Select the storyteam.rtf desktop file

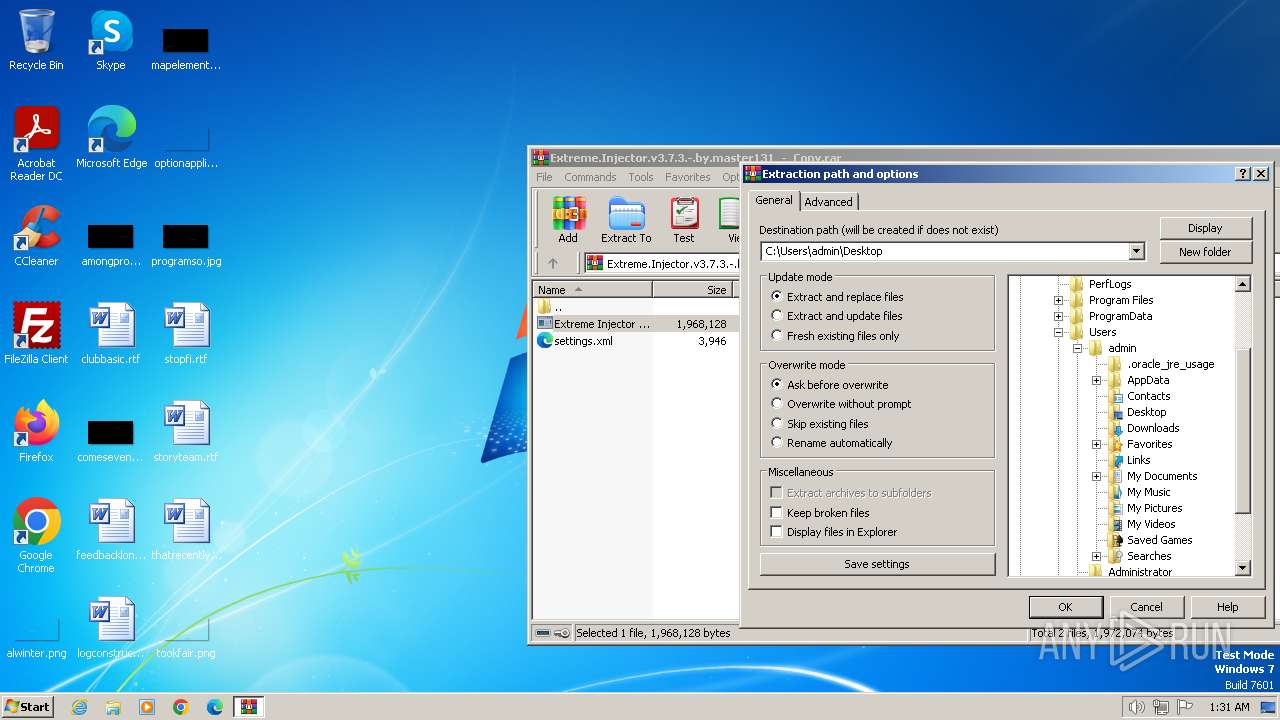(x=186, y=432)
